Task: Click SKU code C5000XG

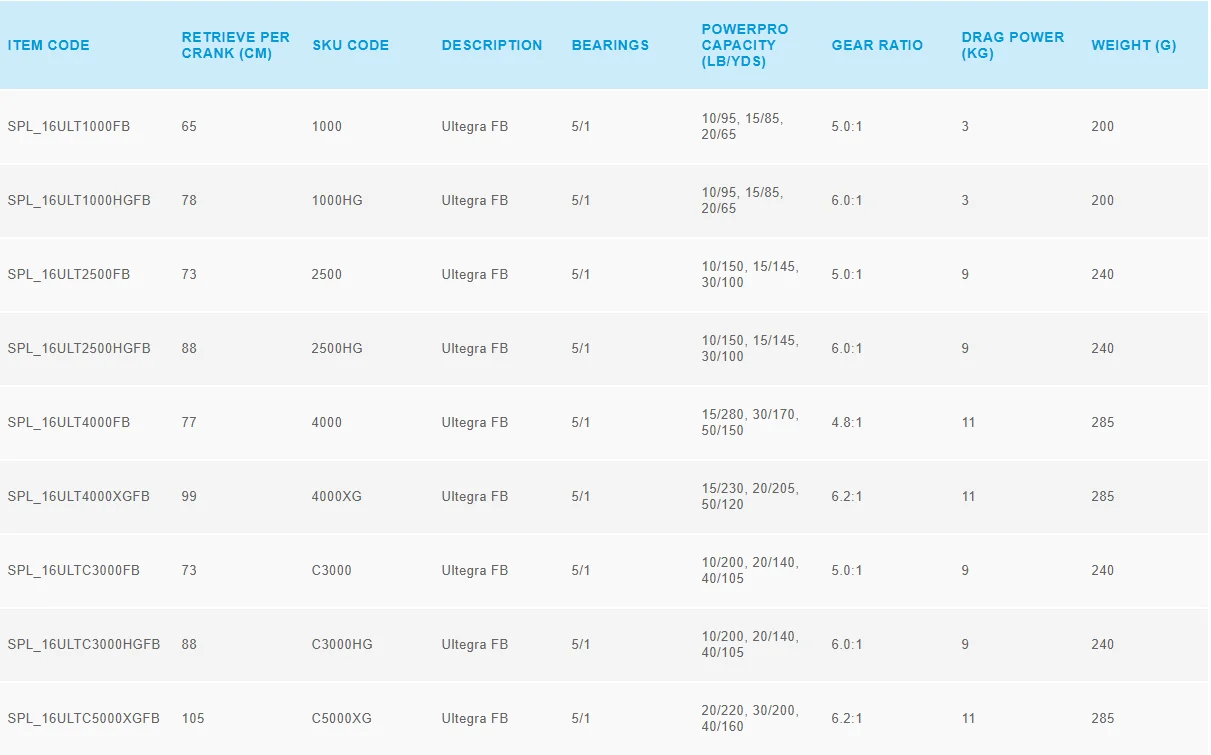Action: [342, 718]
